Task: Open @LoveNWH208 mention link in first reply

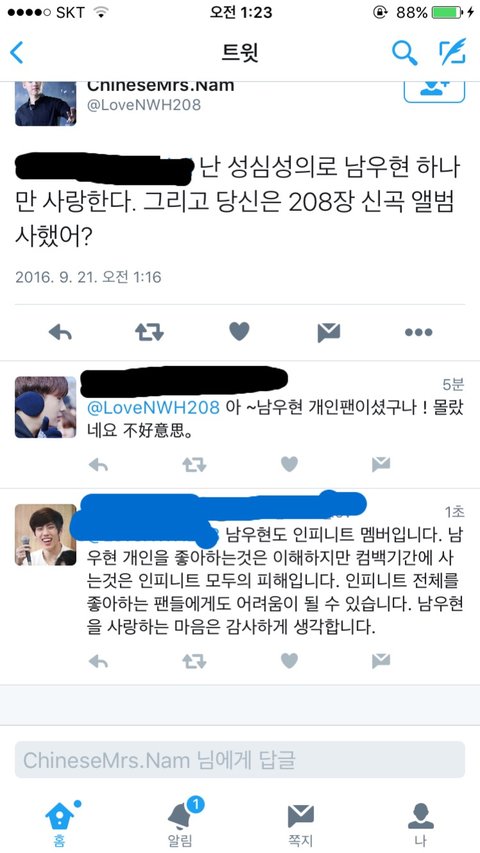Action: point(153,407)
